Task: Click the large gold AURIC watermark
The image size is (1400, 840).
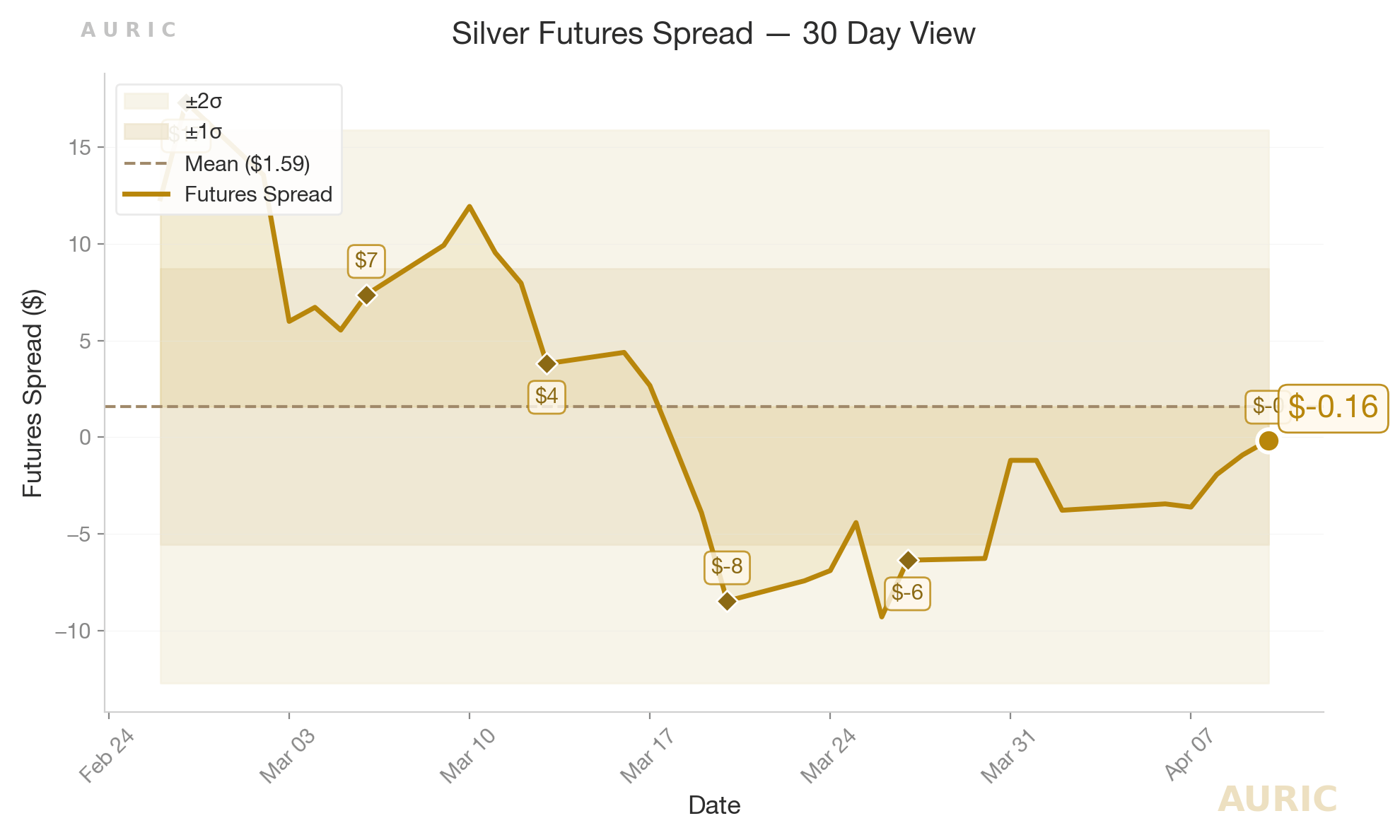Action: pos(1277,800)
